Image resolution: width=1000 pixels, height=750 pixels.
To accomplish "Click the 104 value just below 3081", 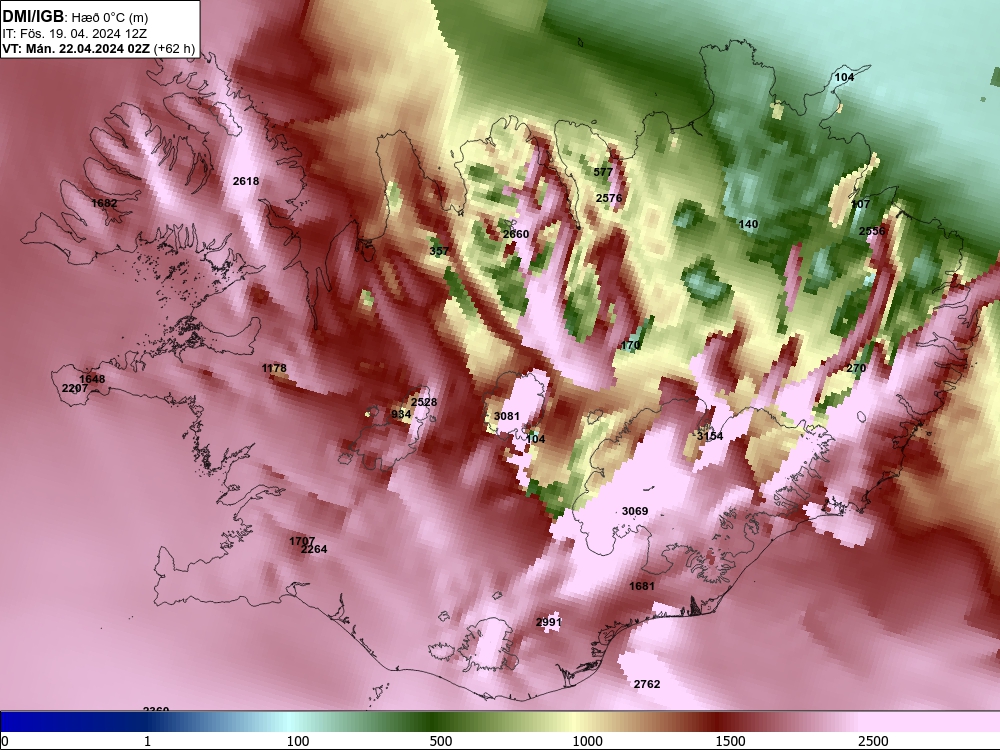I will click(x=536, y=439).
